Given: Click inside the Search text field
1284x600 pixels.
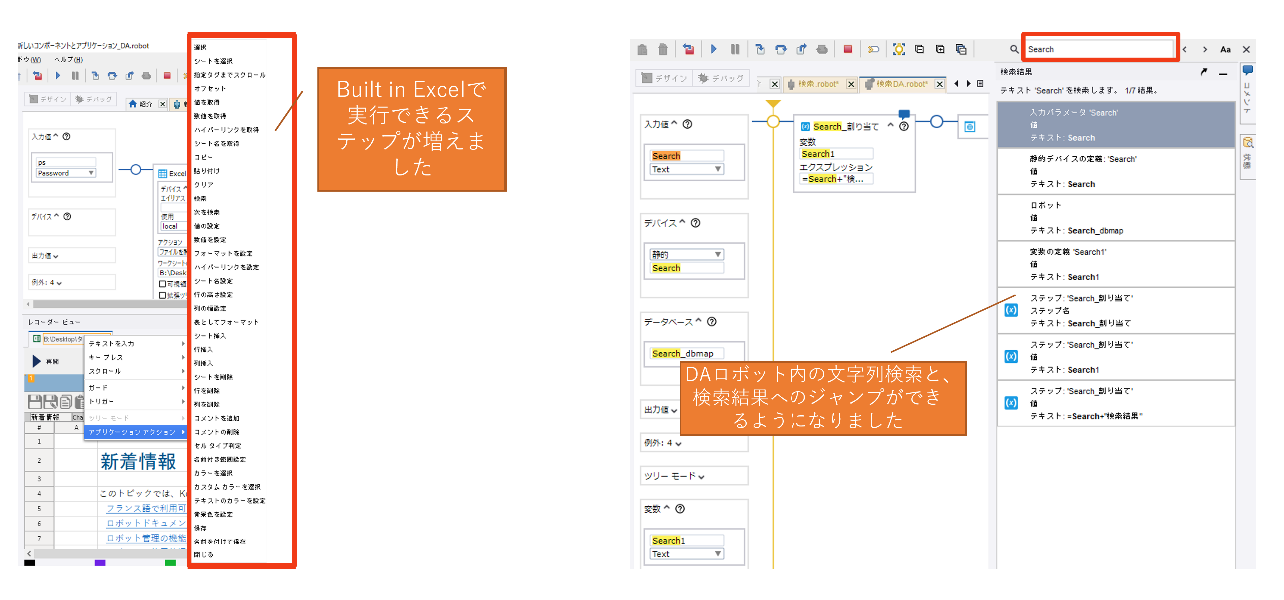Looking at the screenshot, I should (1098, 48).
